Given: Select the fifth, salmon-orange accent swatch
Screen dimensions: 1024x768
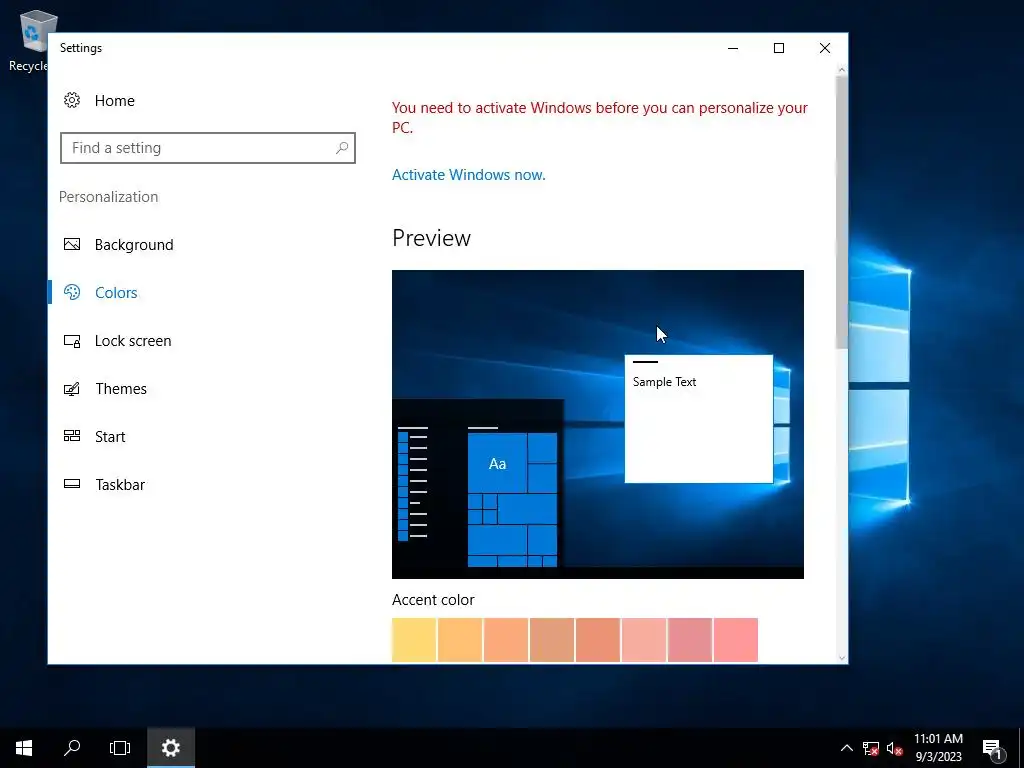Looking at the screenshot, I should (598, 640).
